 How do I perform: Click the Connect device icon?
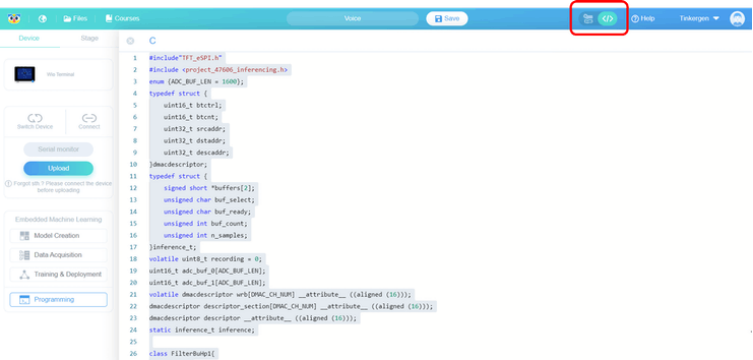click(89, 118)
